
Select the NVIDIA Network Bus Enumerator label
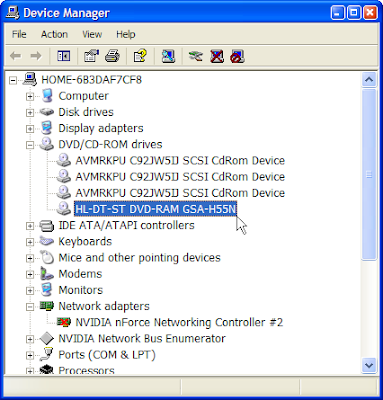142,338
